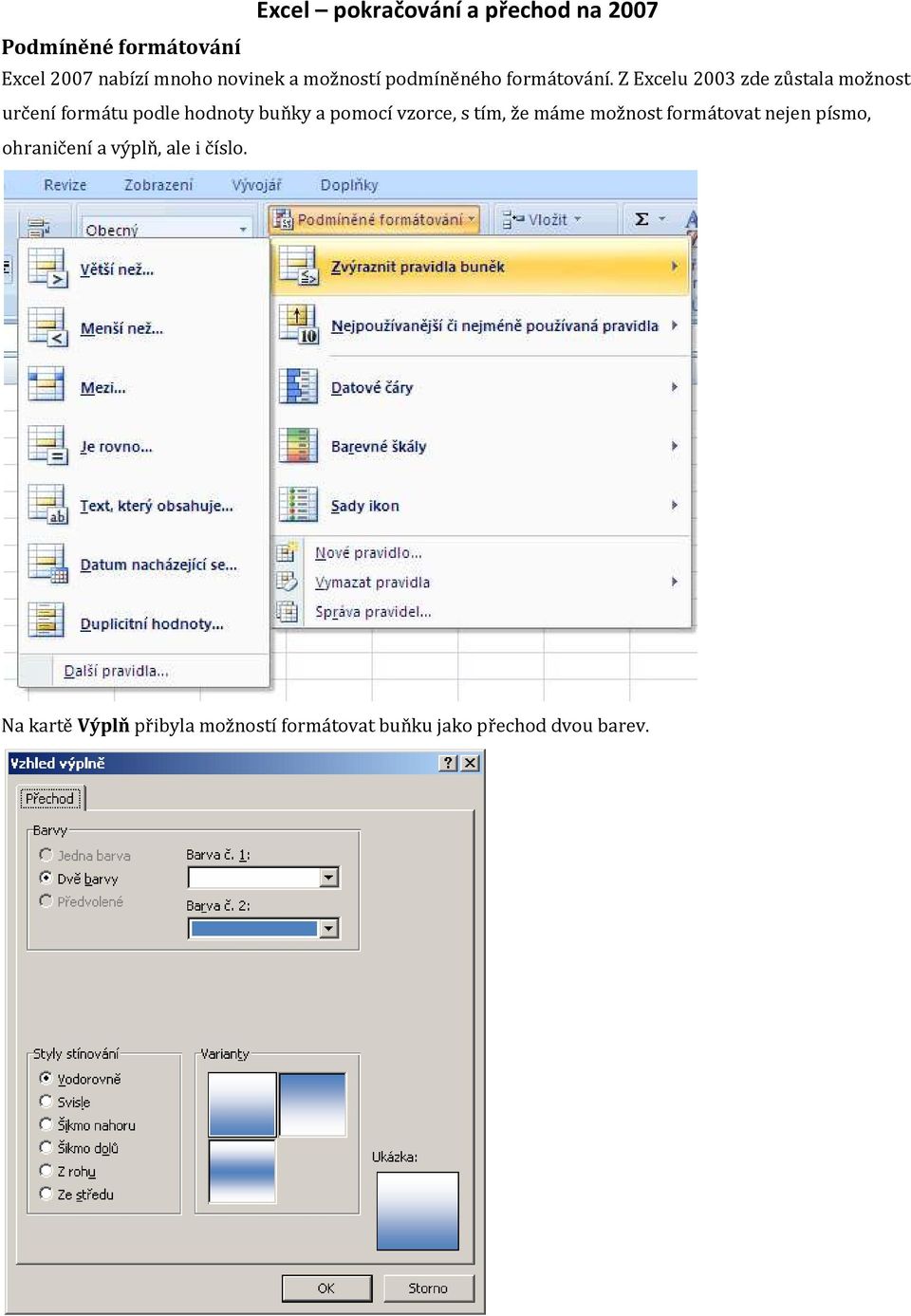This screenshot has height=1316, width=911.
Task: Click the Text, který obsahuje icon
Action: [46, 505]
